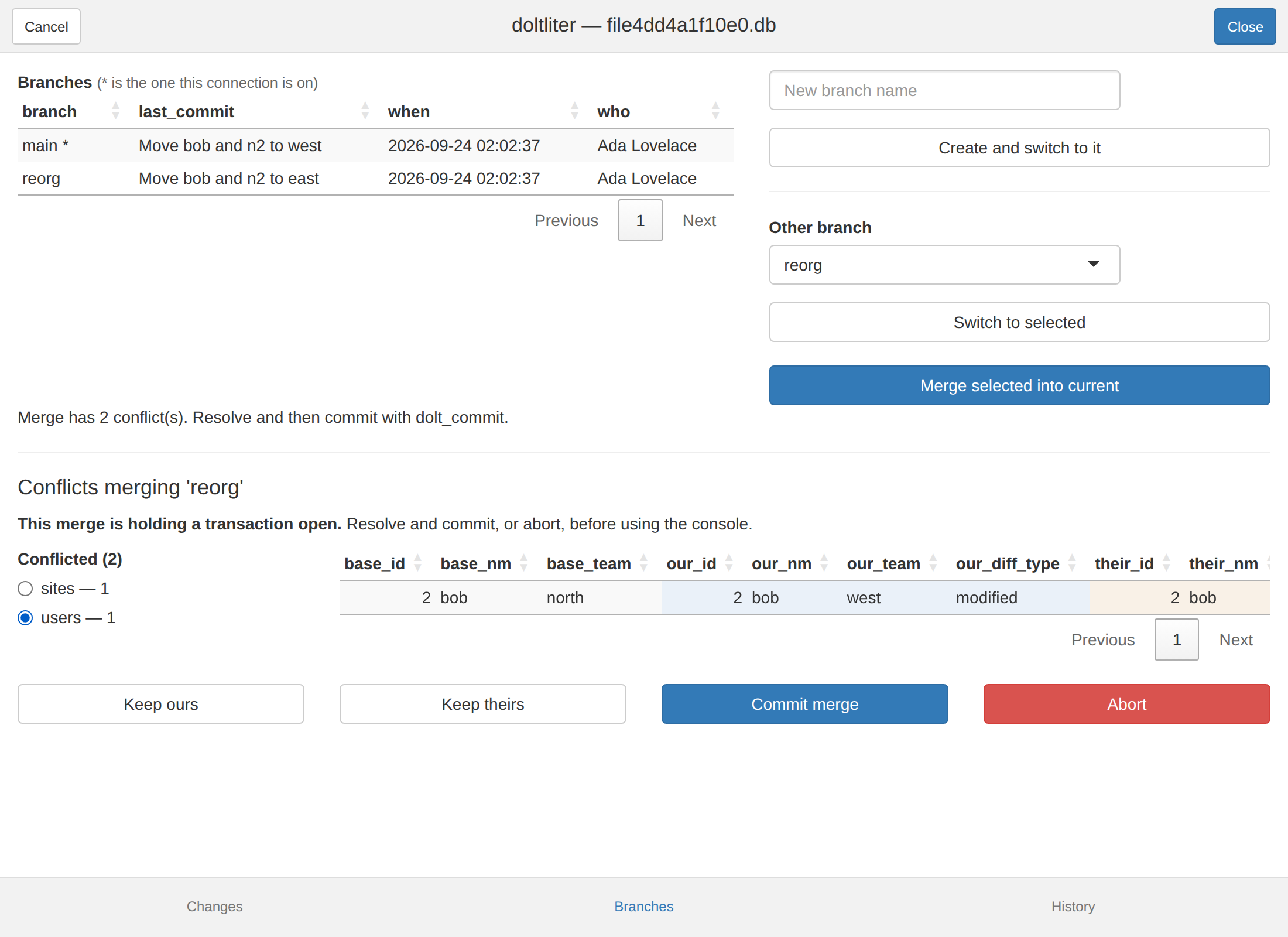The image size is (1288, 937).
Task: Click Merge selected into current
Action: [x=1019, y=385]
